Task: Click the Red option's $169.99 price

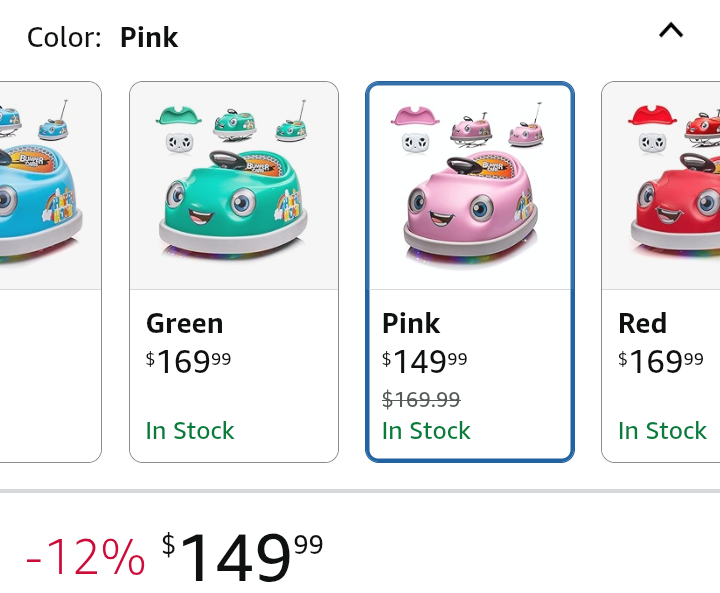Action: (x=661, y=361)
